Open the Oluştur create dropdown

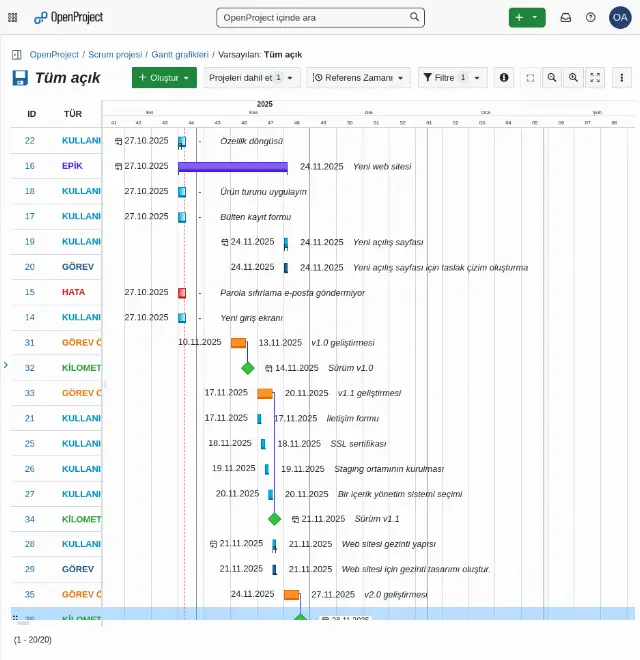164,77
